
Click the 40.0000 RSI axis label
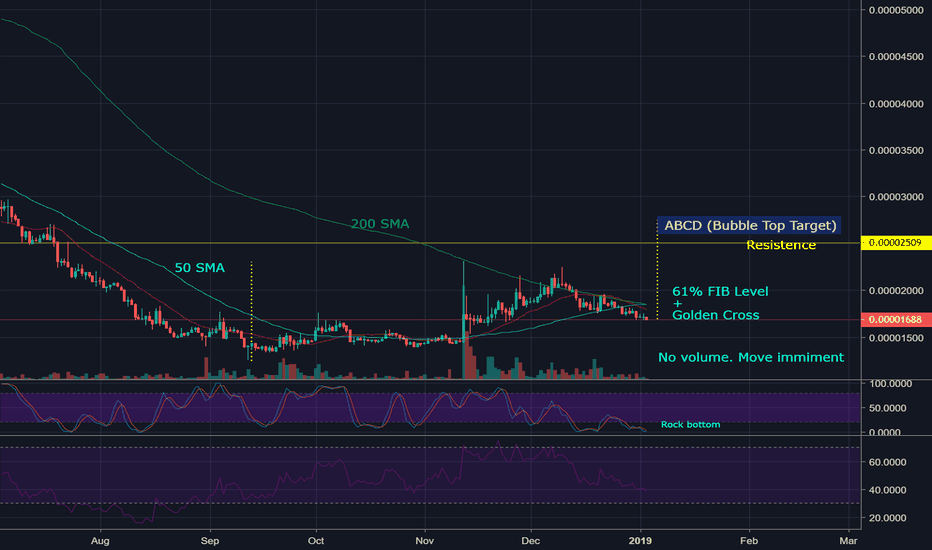[x=887, y=490]
